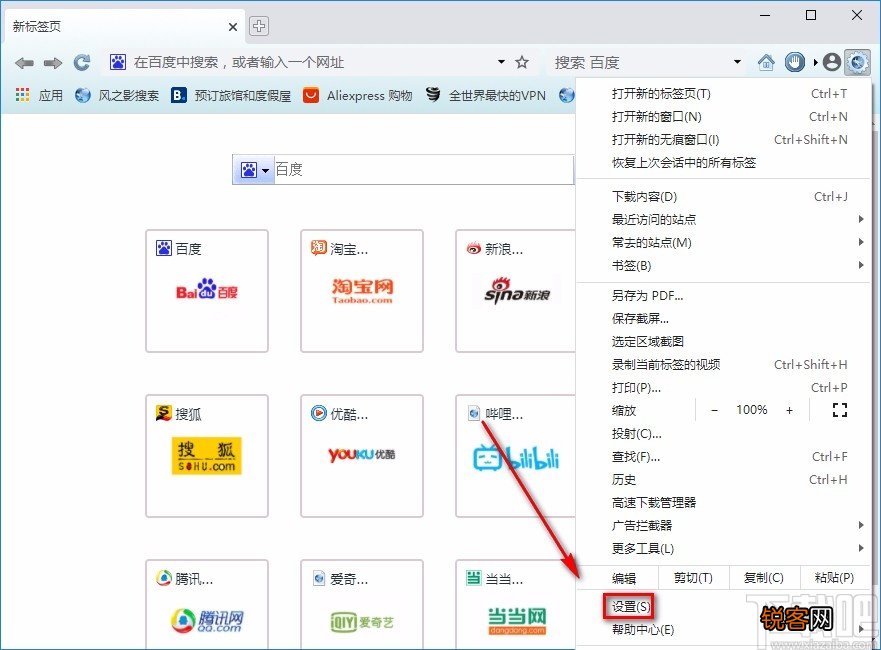
Task: Expand 更多工具(L) submenu
Action: 724,549
